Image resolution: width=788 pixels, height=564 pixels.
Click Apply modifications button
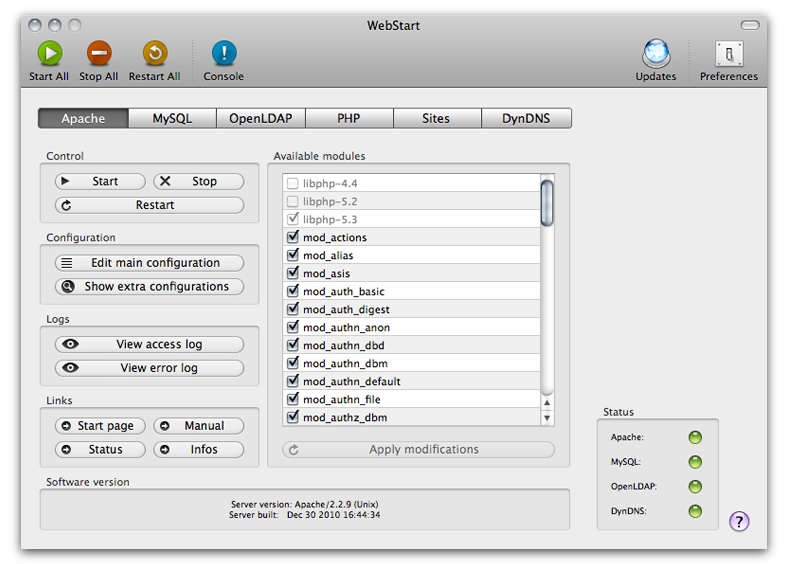click(x=419, y=449)
